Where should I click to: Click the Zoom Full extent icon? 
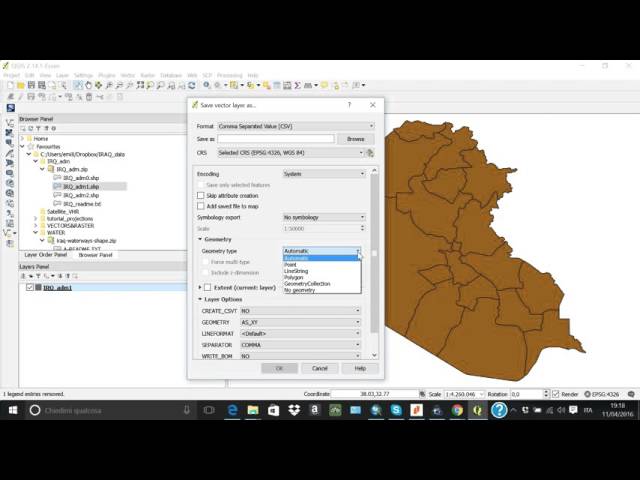pyautogui.click(x=140, y=85)
